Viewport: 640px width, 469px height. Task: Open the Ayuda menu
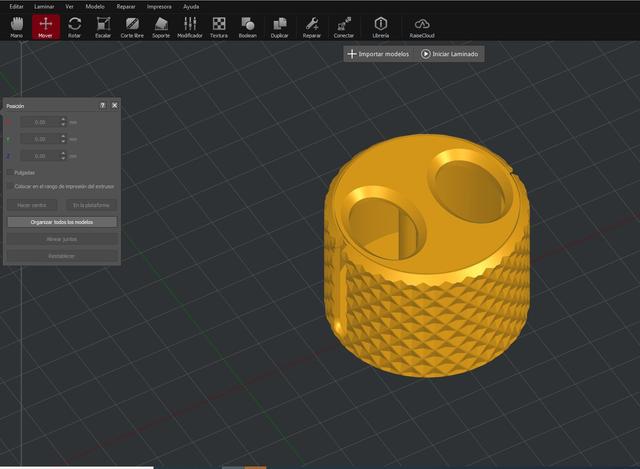click(191, 7)
